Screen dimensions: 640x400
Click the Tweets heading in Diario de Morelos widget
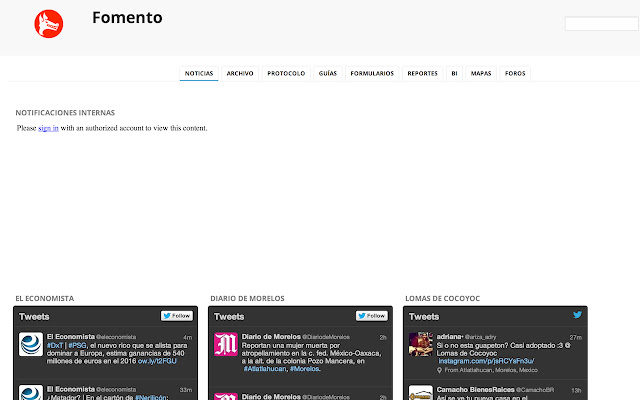229,317
